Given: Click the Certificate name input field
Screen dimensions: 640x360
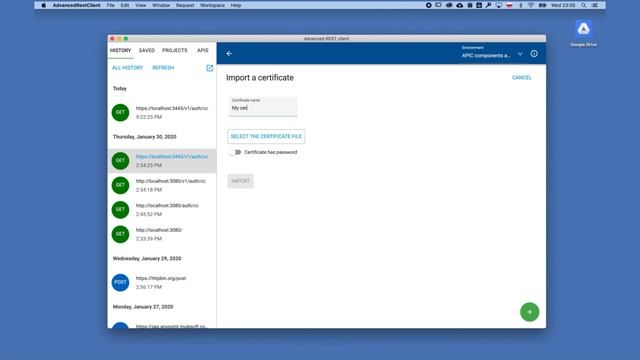Looking at the screenshot, I should (262, 107).
